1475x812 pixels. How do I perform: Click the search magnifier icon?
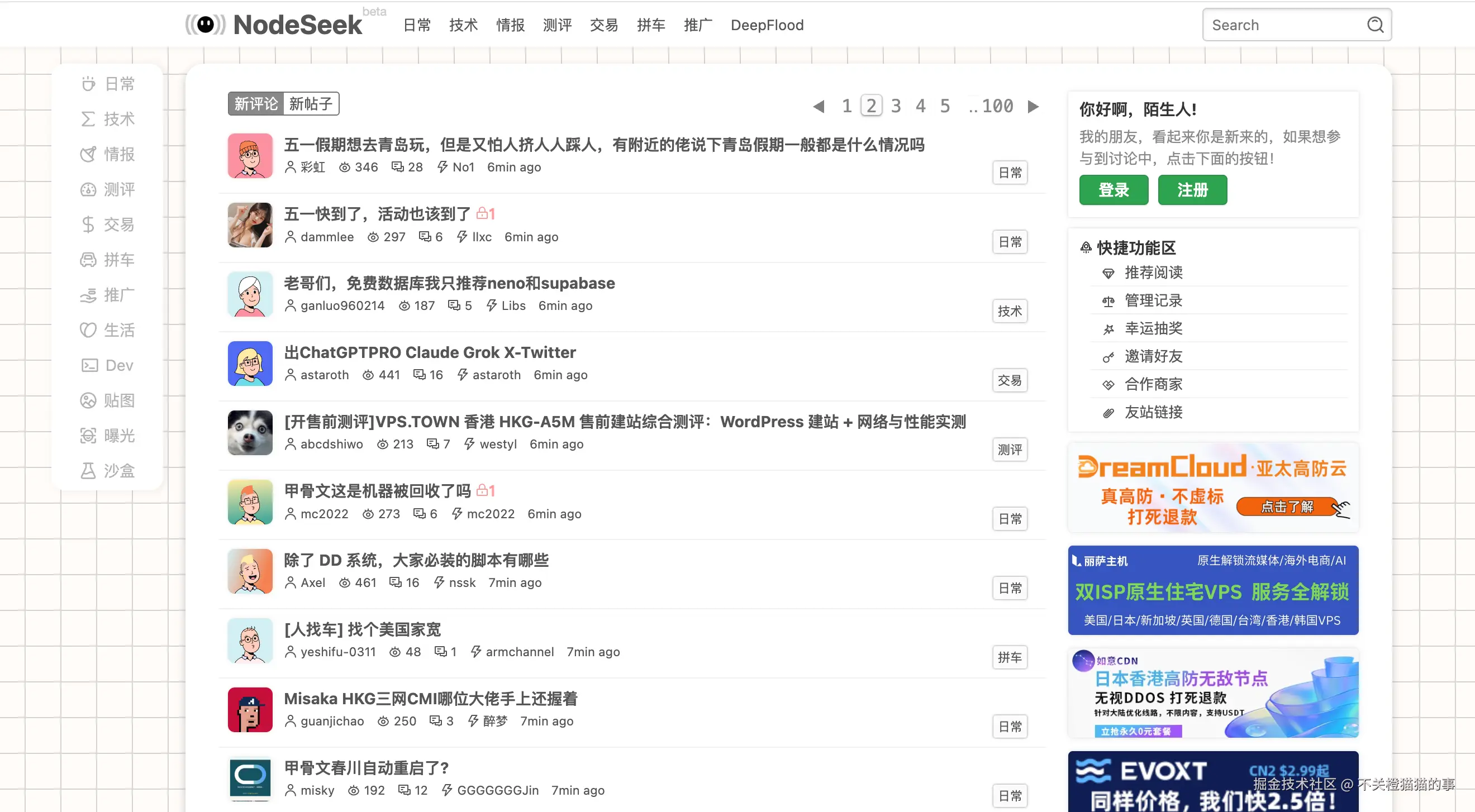(1375, 25)
